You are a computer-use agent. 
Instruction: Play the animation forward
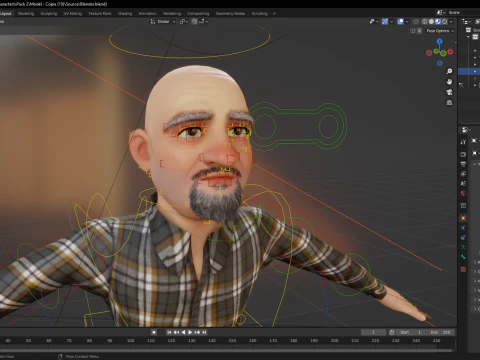click(190, 332)
